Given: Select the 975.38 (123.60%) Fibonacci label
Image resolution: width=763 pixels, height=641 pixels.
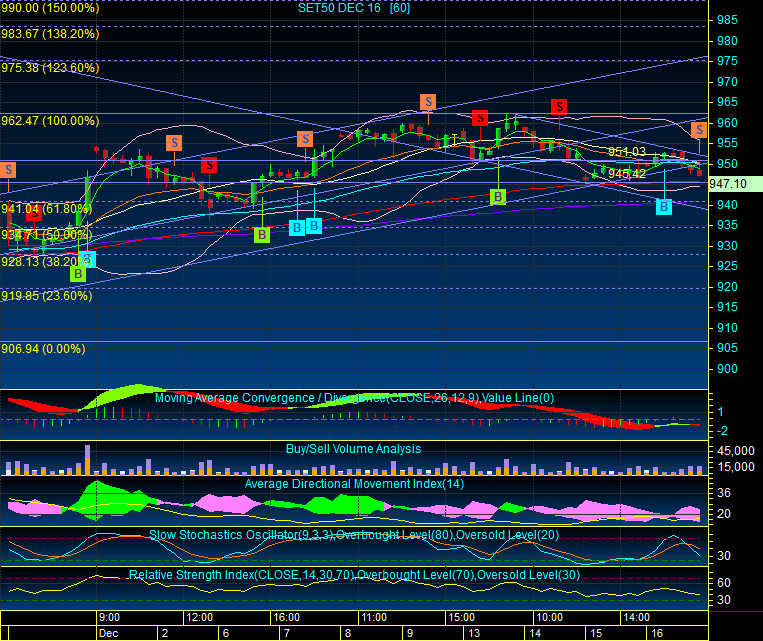Looking at the screenshot, I should 50,68.
